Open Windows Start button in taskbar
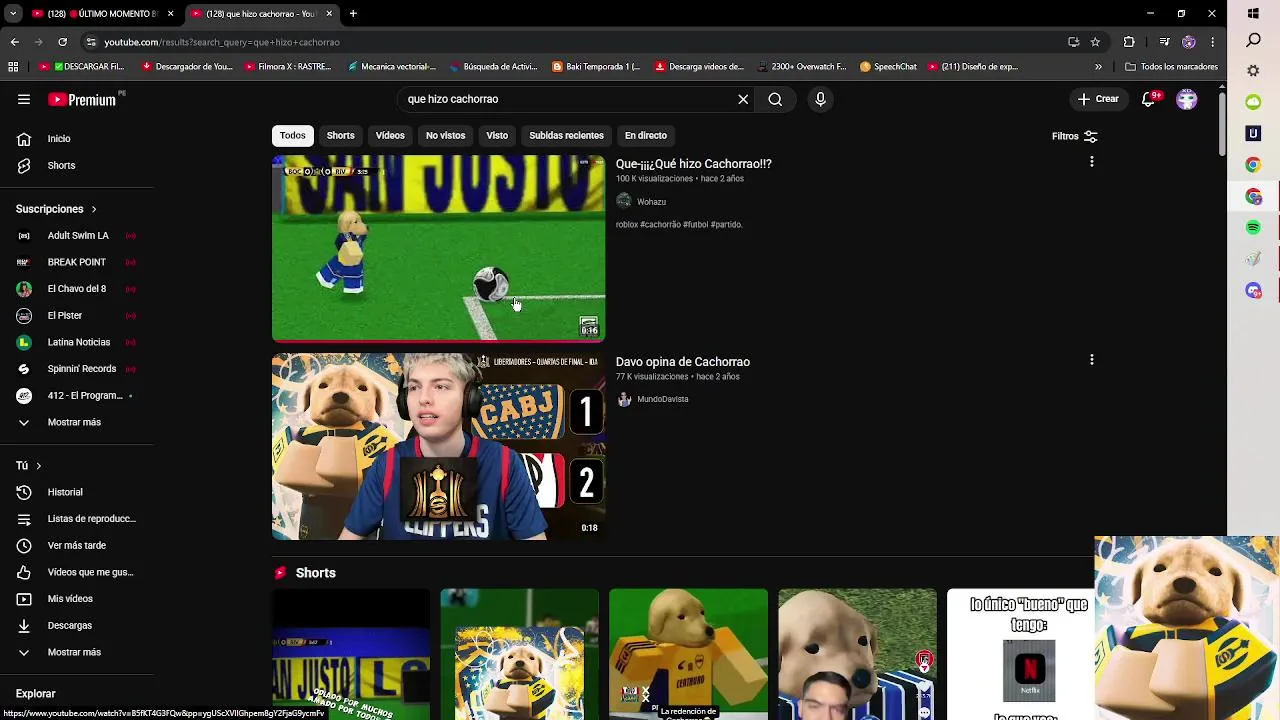The image size is (1280, 720). click(x=1253, y=14)
